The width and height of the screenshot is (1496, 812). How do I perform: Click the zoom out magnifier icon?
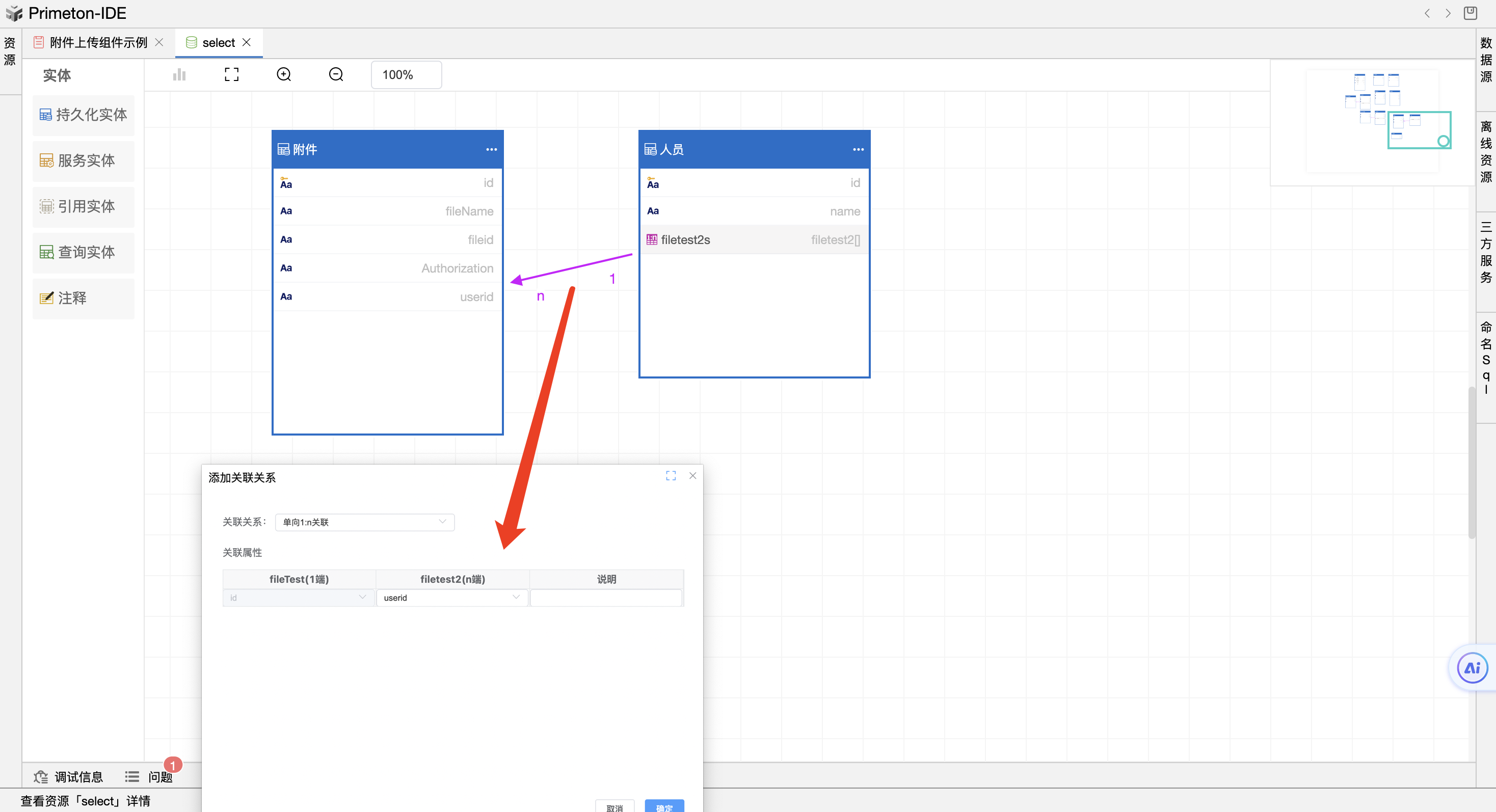(336, 74)
